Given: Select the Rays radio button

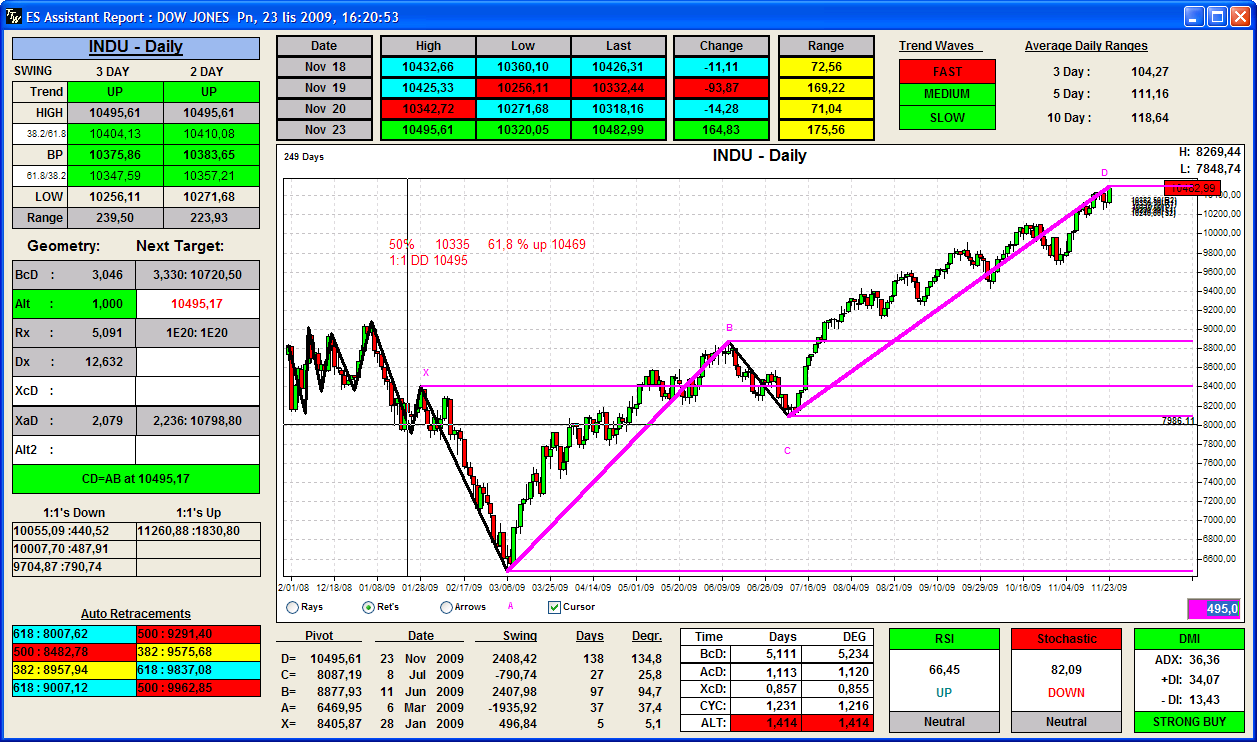Looking at the screenshot, I should [293, 607].
